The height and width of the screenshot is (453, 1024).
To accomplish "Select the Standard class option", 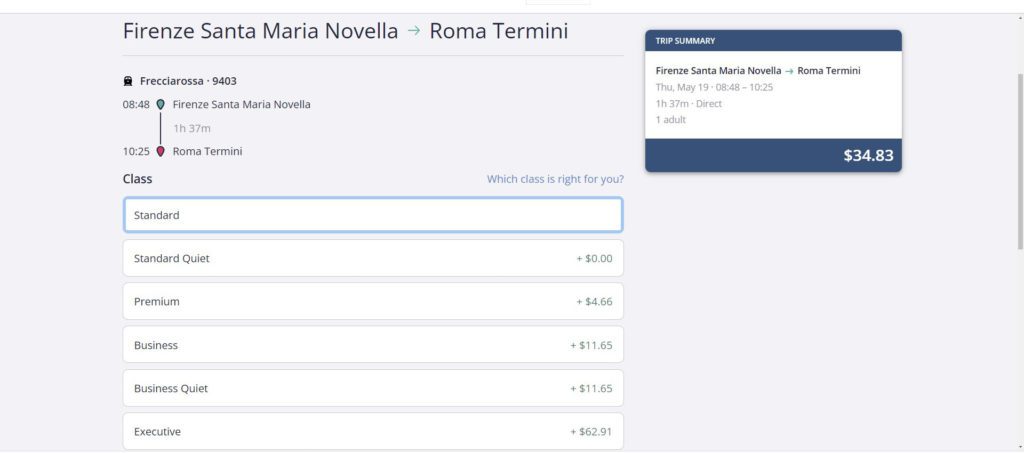I will point(373,215).
